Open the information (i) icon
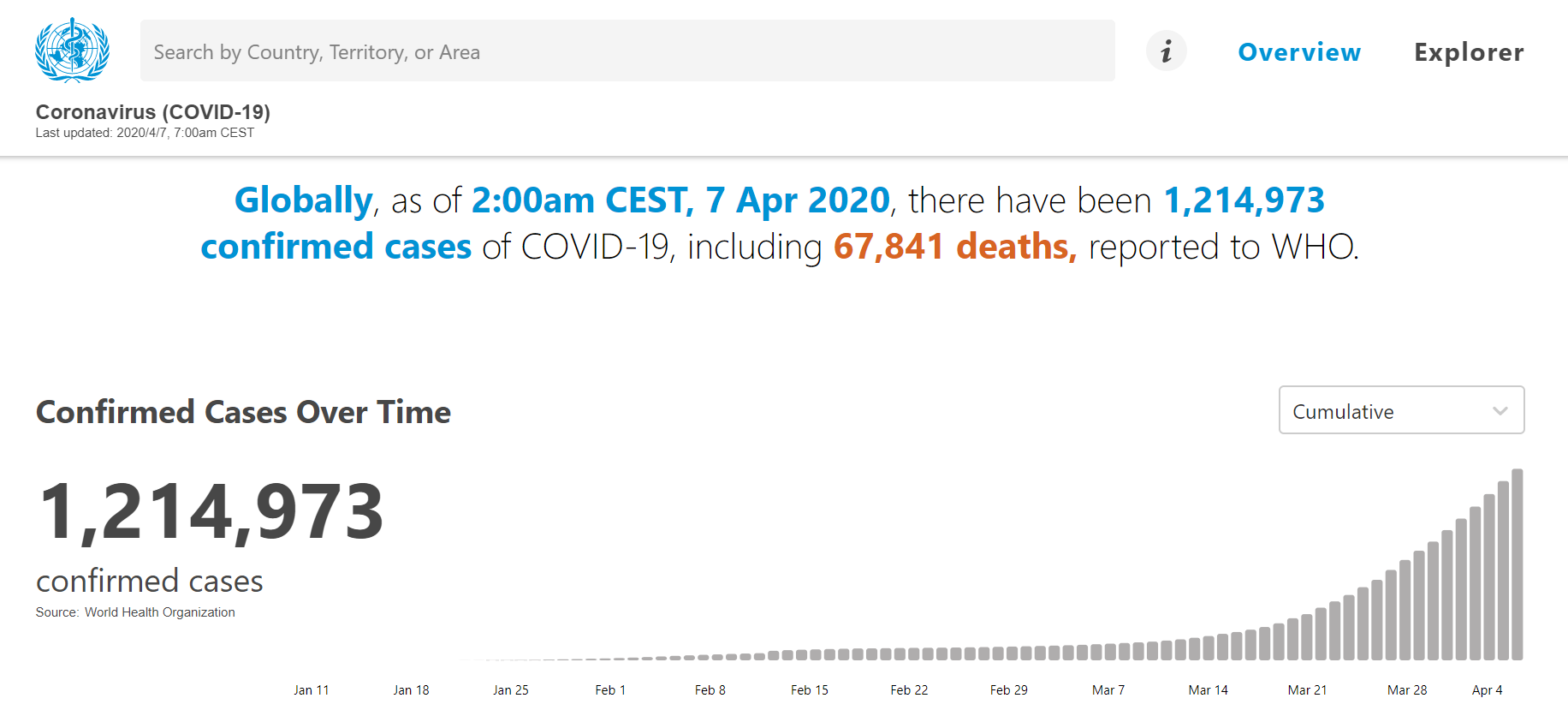The height and width of the screenshot is (716, 1568). click(x=1166, y=51)
